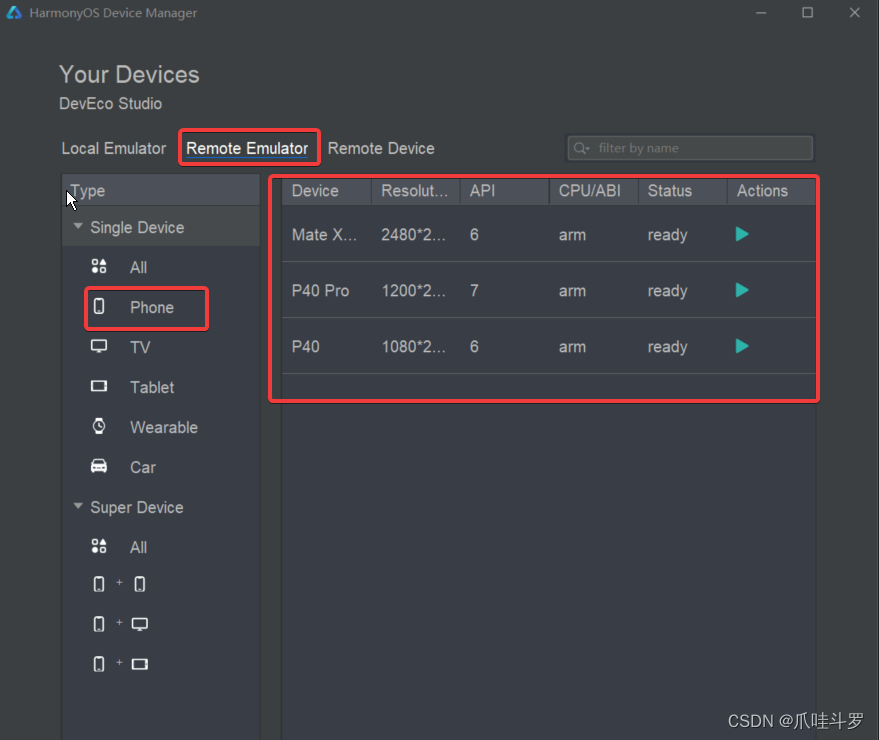
Task: Switch to the Local Emulator tab
Action: [114, 149]
